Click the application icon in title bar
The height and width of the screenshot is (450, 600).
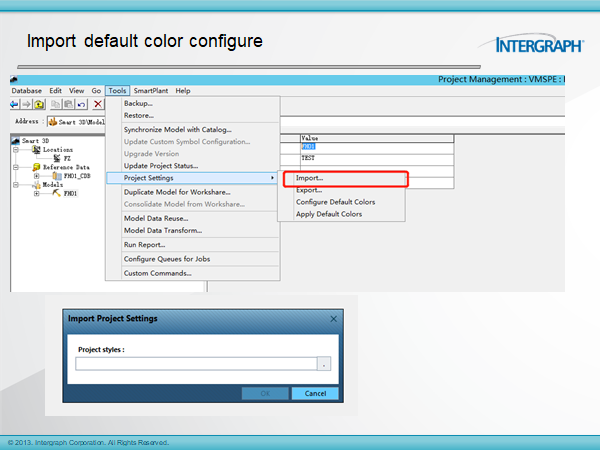click(14, 80)
